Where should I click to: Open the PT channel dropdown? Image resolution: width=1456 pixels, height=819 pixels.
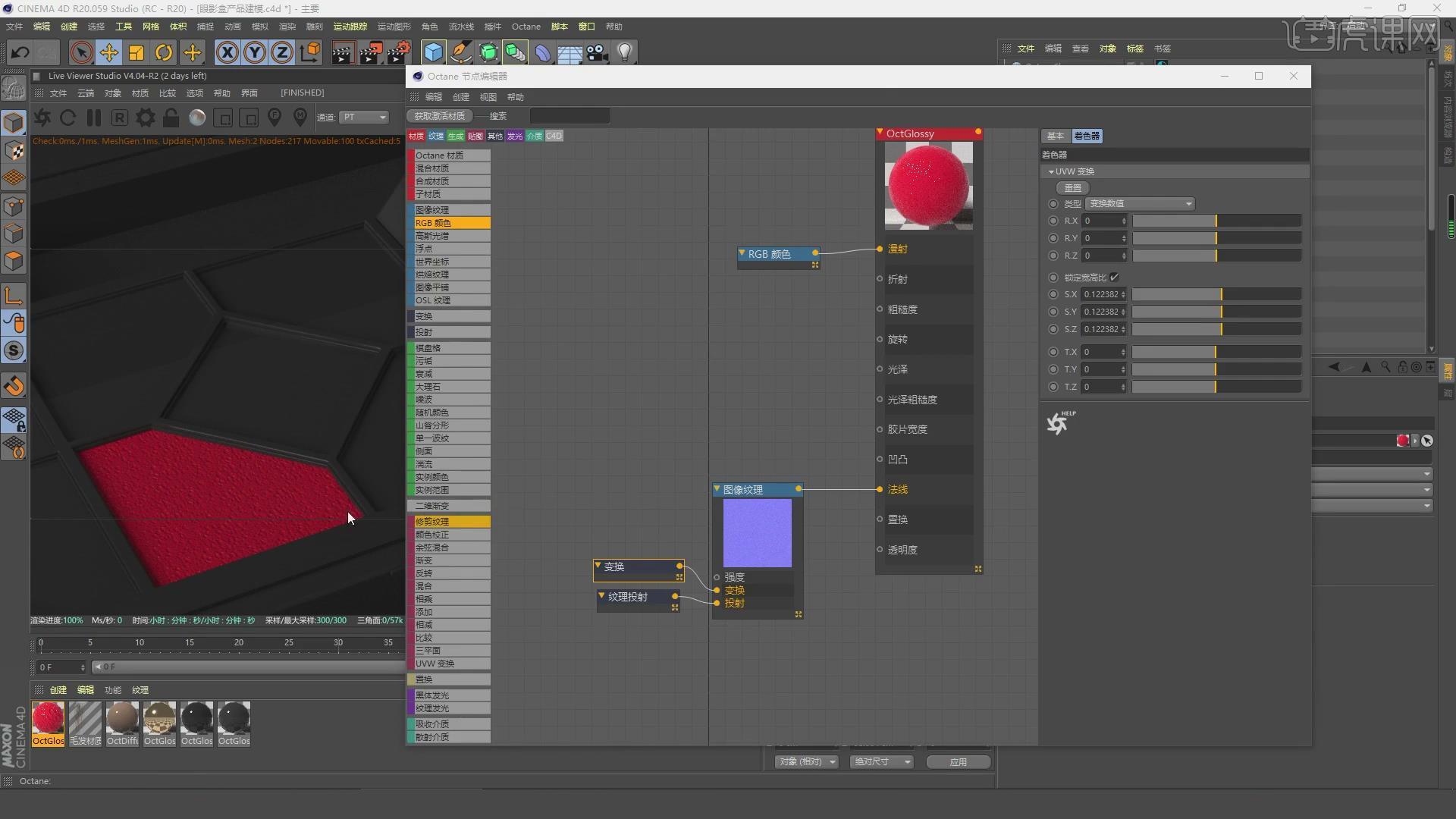coord(364,117)
